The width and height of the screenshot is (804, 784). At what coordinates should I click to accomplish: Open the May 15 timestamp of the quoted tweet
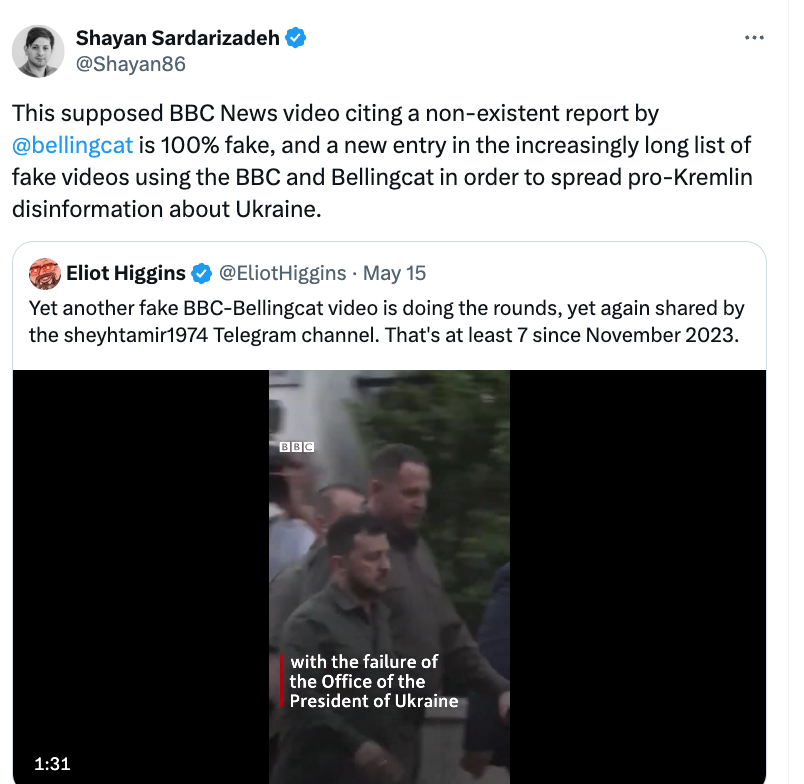tap(394, 273)
